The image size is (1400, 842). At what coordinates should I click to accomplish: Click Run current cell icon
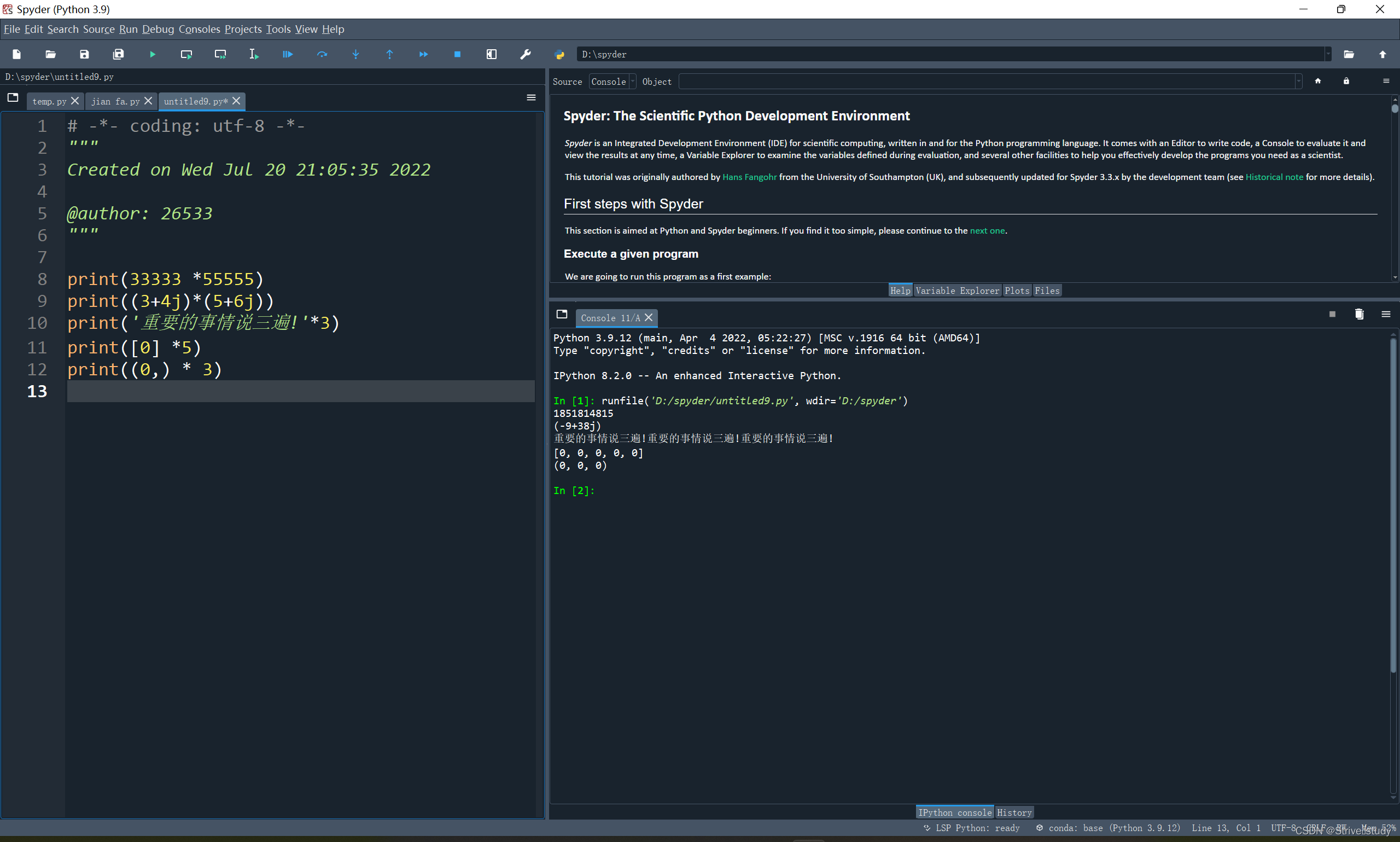tap(186, 55)
